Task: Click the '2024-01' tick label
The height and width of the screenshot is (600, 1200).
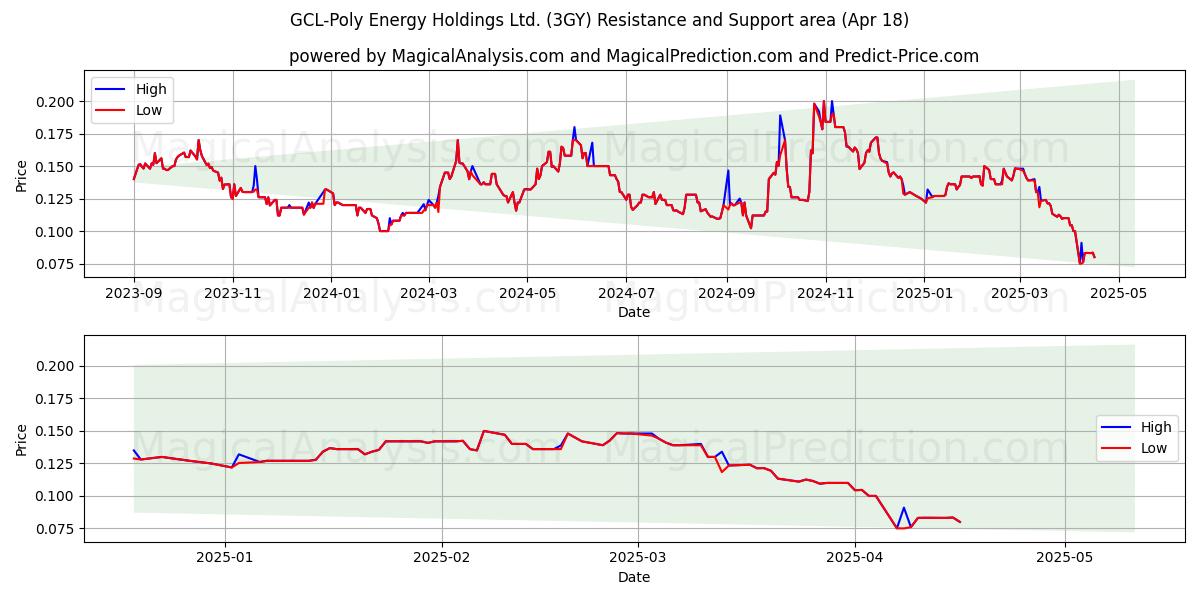Action: pyautogui.click(x=331, y=293)
